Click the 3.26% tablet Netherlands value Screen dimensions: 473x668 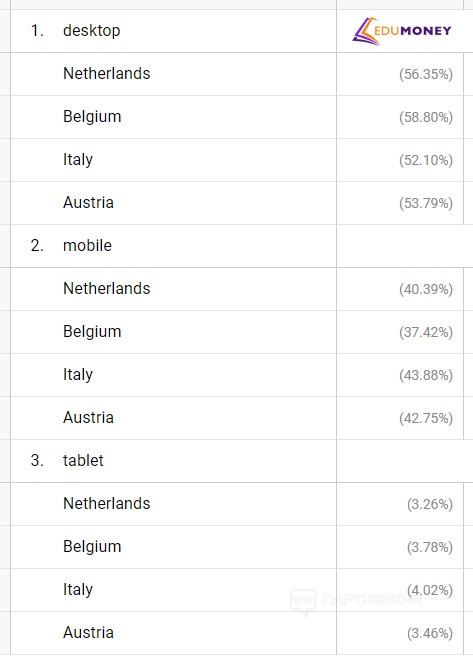[x=430, y=504]
